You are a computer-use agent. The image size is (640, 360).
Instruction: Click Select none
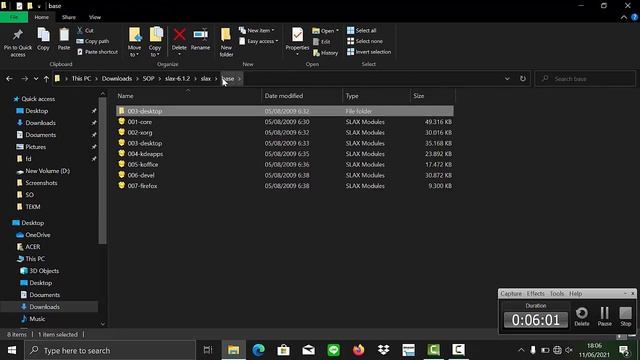[365, 41]
